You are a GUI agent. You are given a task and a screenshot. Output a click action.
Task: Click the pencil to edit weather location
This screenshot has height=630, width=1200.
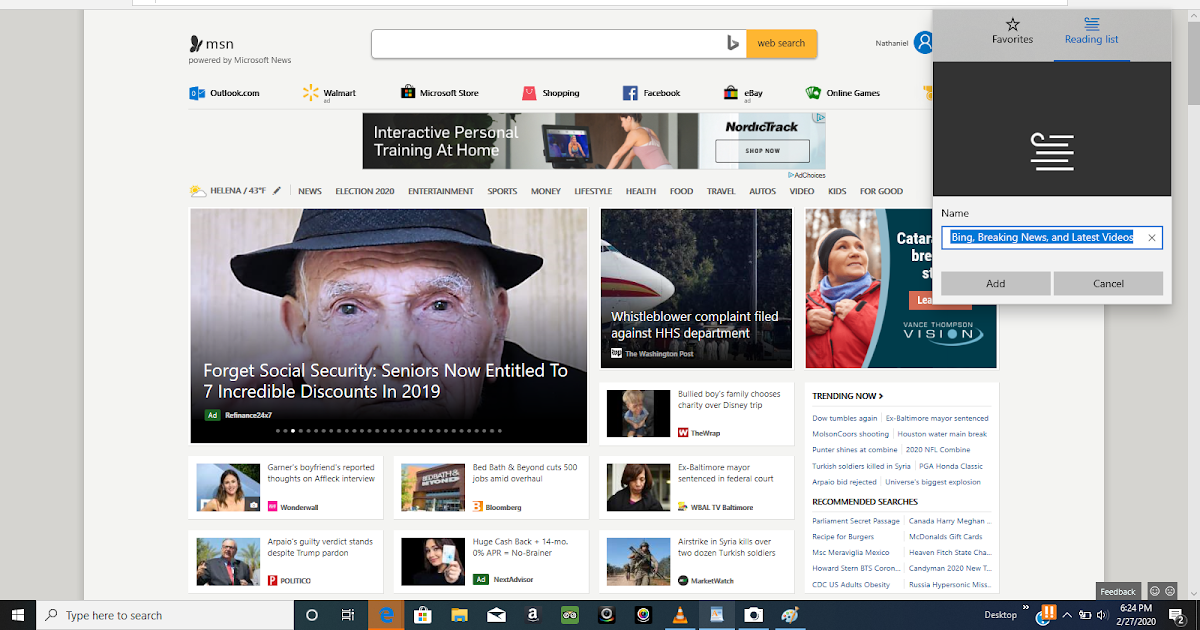(x=277, y=190)
